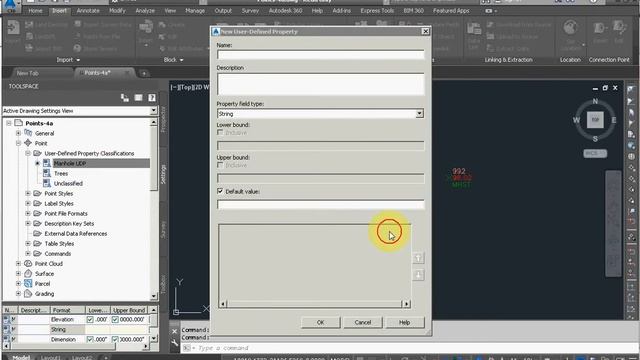
Task: Click the N compass direction on ViewCube
Action: [x=595, y=101]
